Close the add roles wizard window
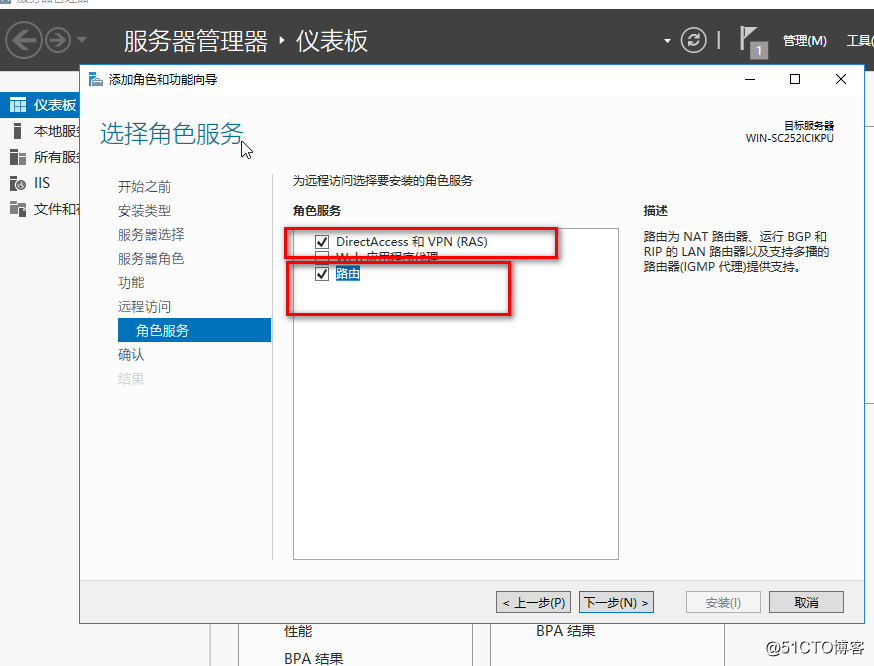Viewport: 874px width, 666px height. coord(841,80)
